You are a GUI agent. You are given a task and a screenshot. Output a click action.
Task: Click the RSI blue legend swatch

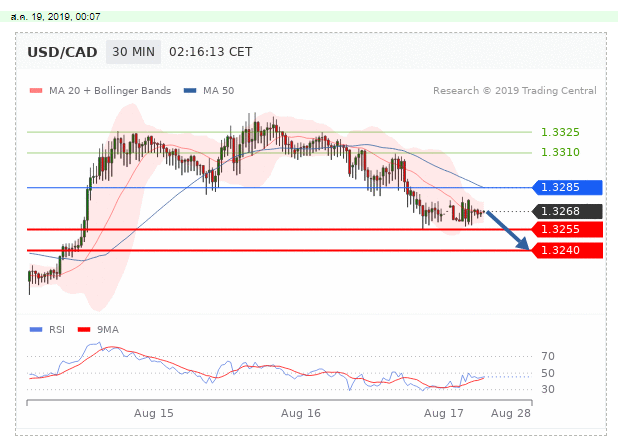click(x=36, y=329)
